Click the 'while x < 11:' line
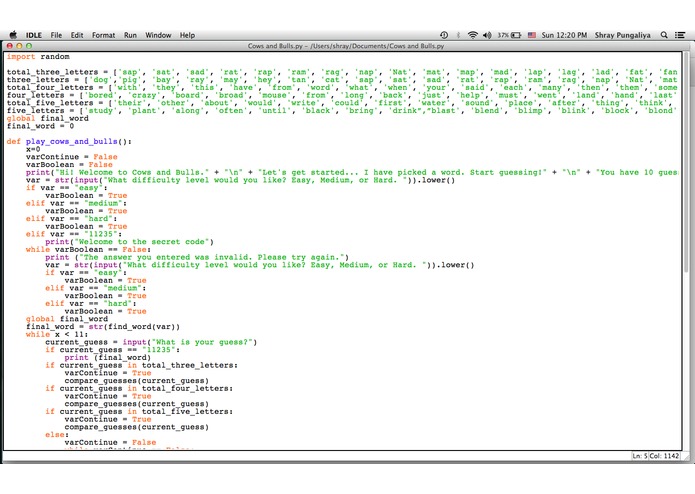The width and height of the screenshot is (695, 494). (57, 335)
